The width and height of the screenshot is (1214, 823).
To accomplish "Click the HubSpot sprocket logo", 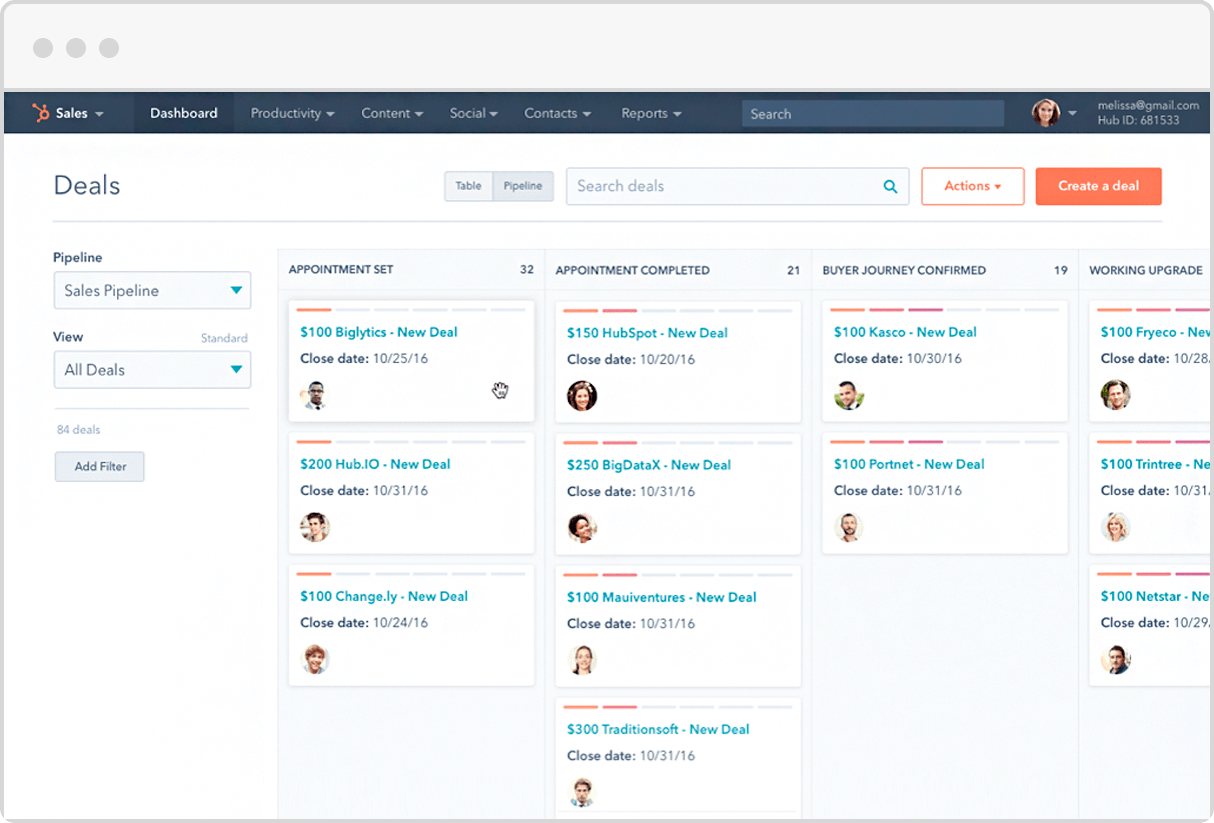I will coord(39,112).
